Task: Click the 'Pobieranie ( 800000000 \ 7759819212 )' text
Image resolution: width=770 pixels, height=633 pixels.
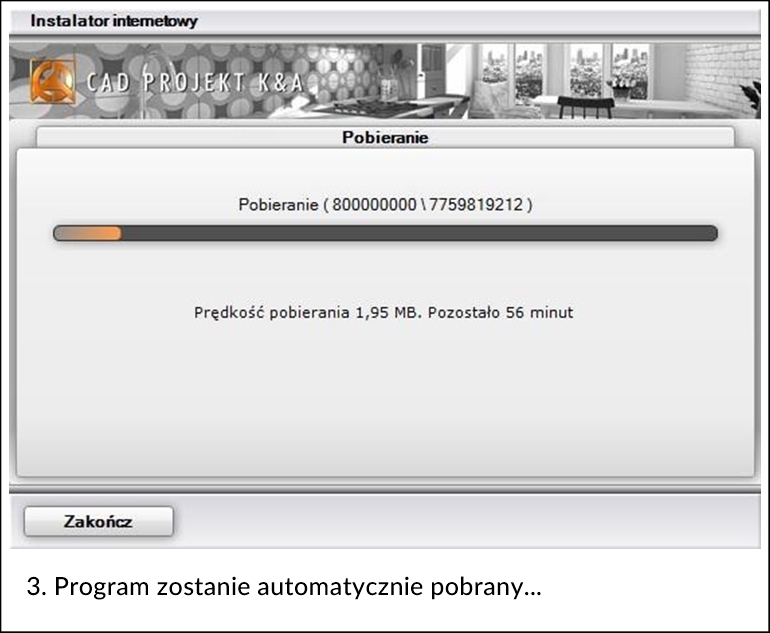Action: (385, 204)
